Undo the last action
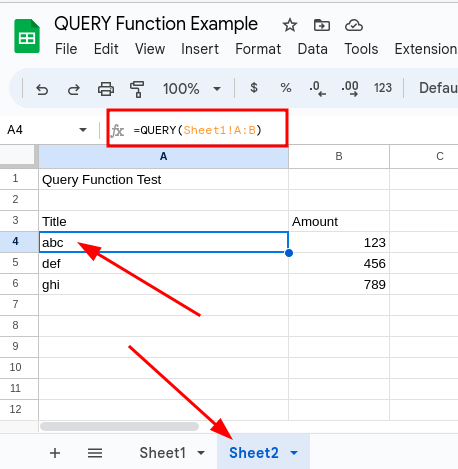Viewport: 458px width, 469px height. point(42,89)
